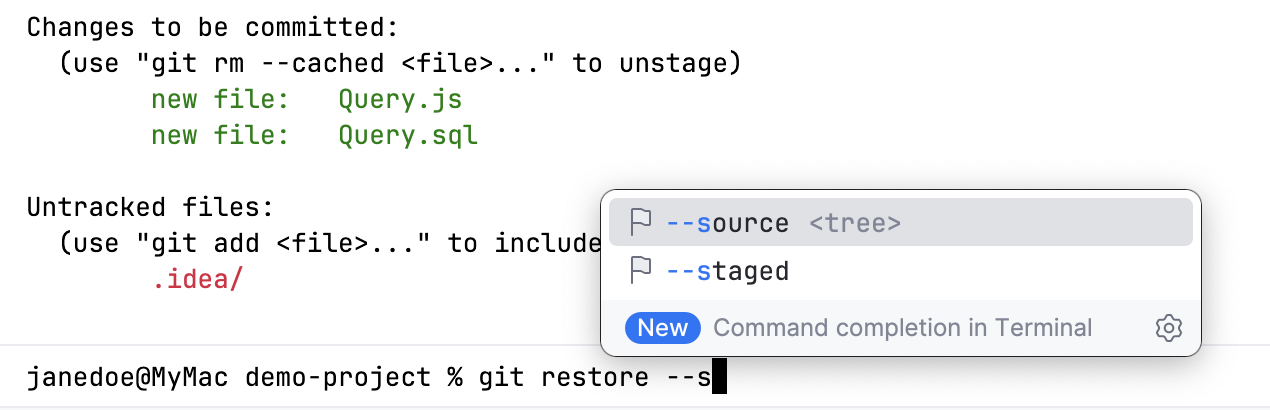The height and width of the screenshot is (410, 1270).
Task: Click the flag icon beside --staged
Action: pos(641,270)
